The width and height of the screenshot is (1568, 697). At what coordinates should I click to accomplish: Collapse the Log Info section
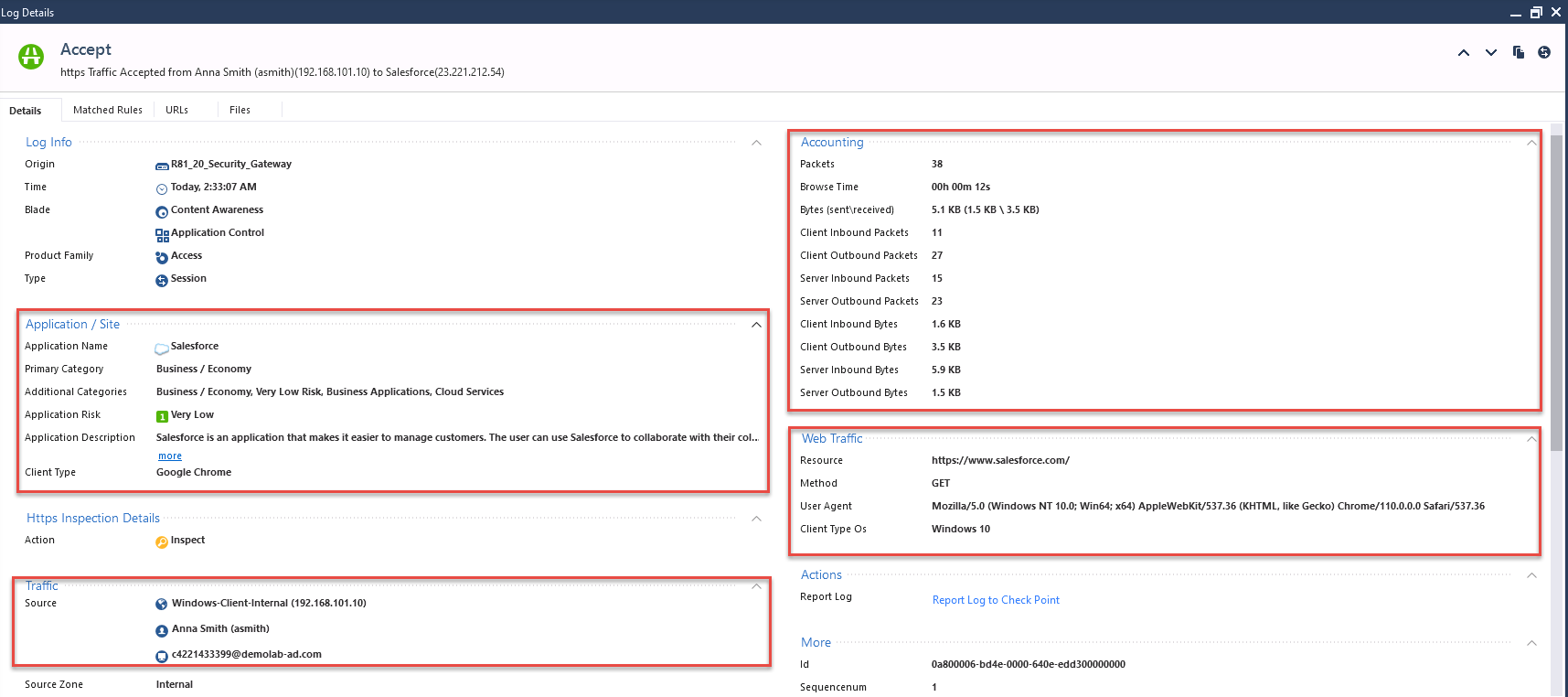point(756,143)
